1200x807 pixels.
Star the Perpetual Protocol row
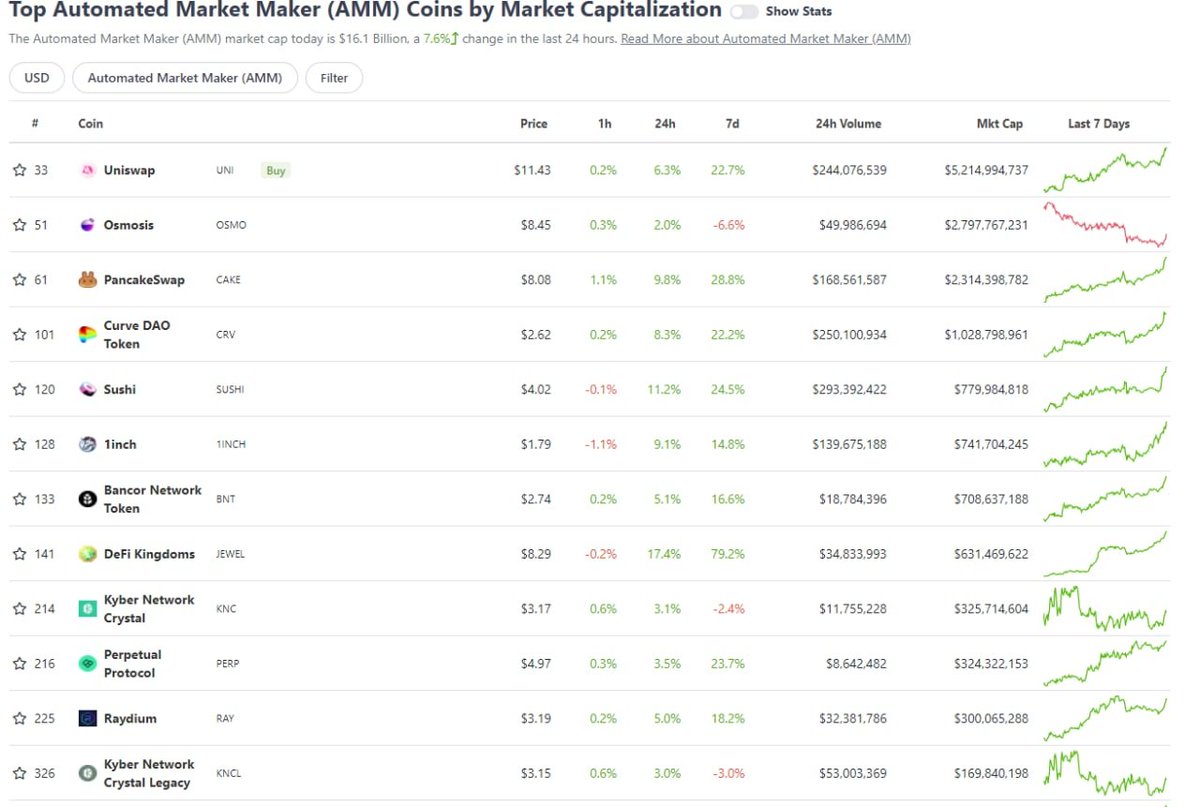pos(19,664)
